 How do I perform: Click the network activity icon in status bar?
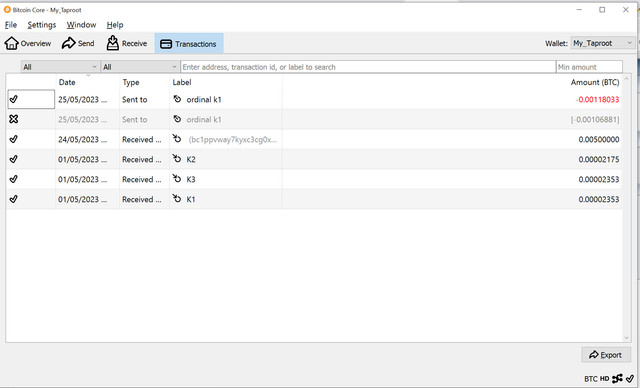617,379
